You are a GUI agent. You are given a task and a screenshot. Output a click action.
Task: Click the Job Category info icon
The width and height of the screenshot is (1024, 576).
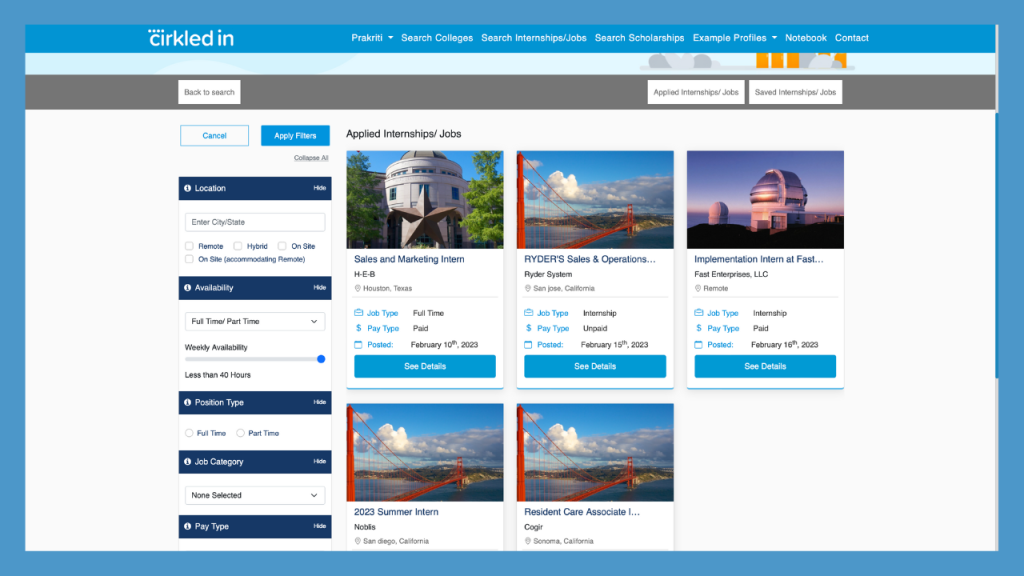[187, 462]
